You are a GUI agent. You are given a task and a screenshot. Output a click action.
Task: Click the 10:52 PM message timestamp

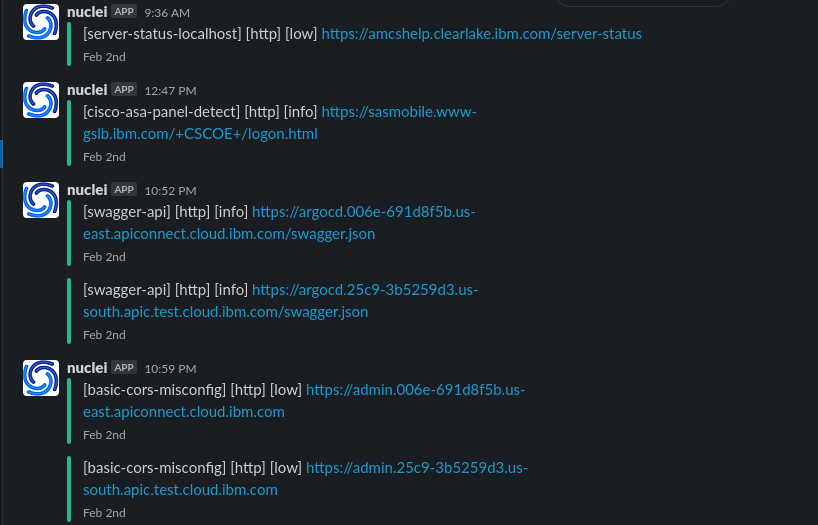(x=170, y=191)
